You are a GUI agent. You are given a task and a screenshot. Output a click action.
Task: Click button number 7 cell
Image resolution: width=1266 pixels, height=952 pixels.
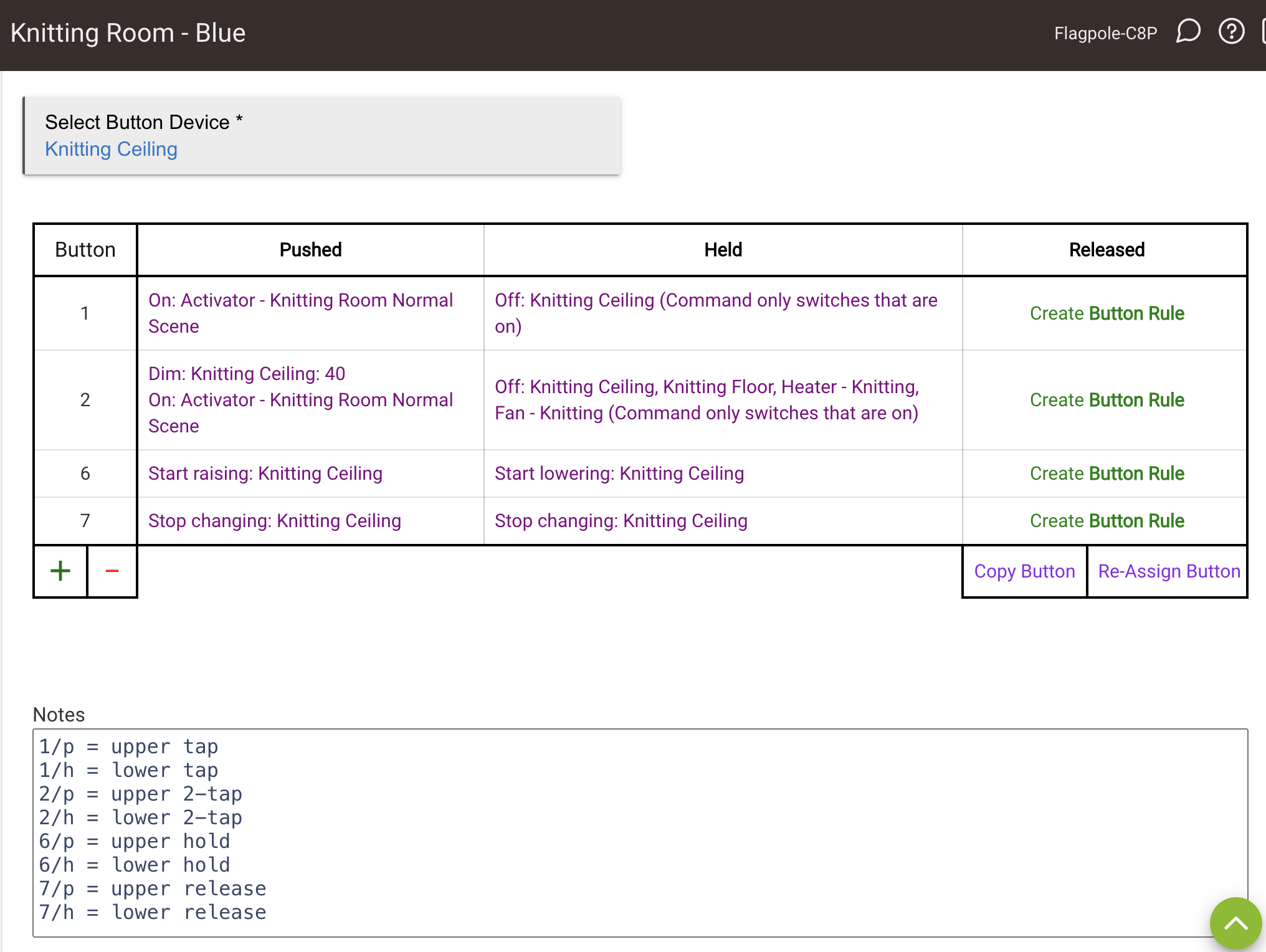[x=85, y=521]
